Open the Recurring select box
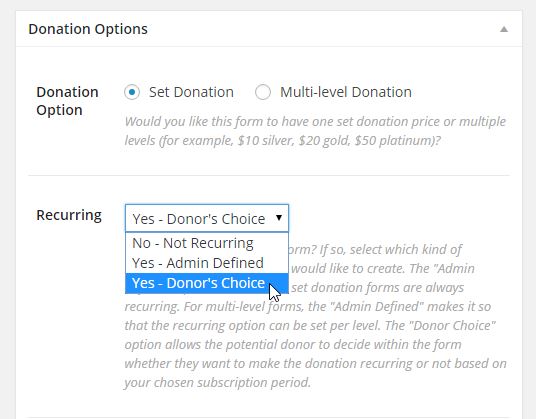 (x=207, y=218)
